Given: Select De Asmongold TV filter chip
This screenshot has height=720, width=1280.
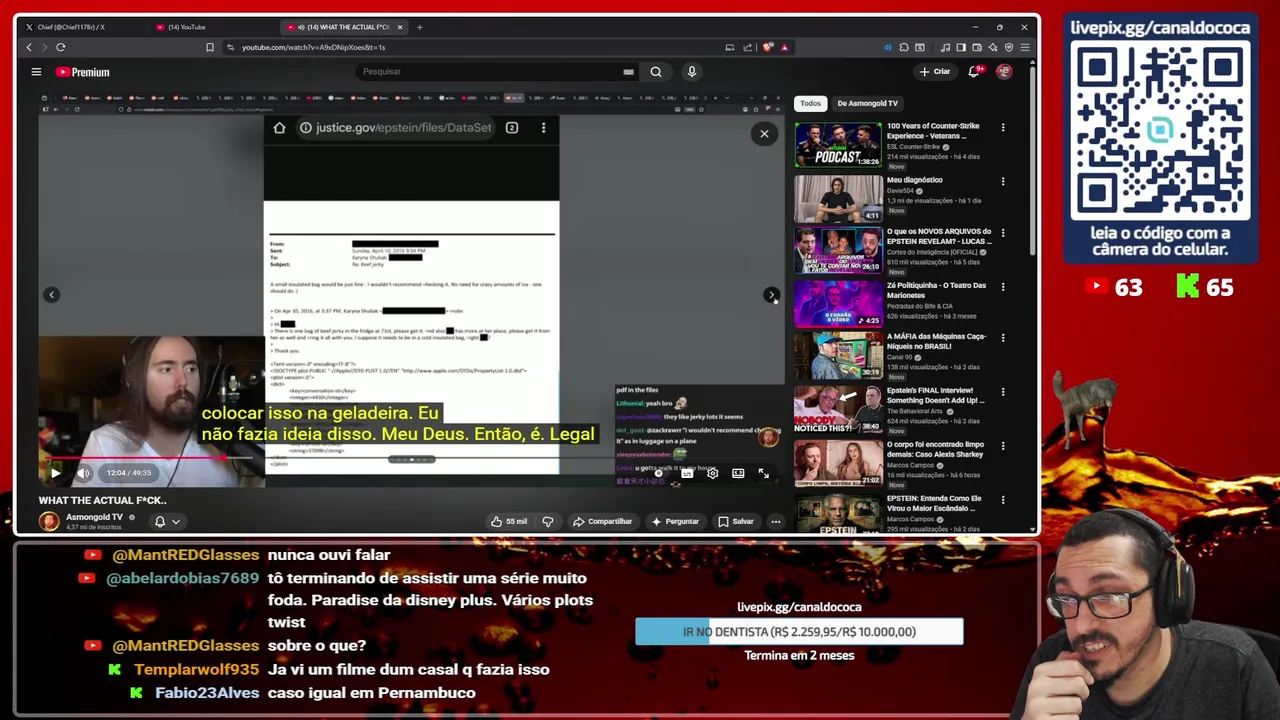Looking at the screenshot, I should click(x=868, y=103).
